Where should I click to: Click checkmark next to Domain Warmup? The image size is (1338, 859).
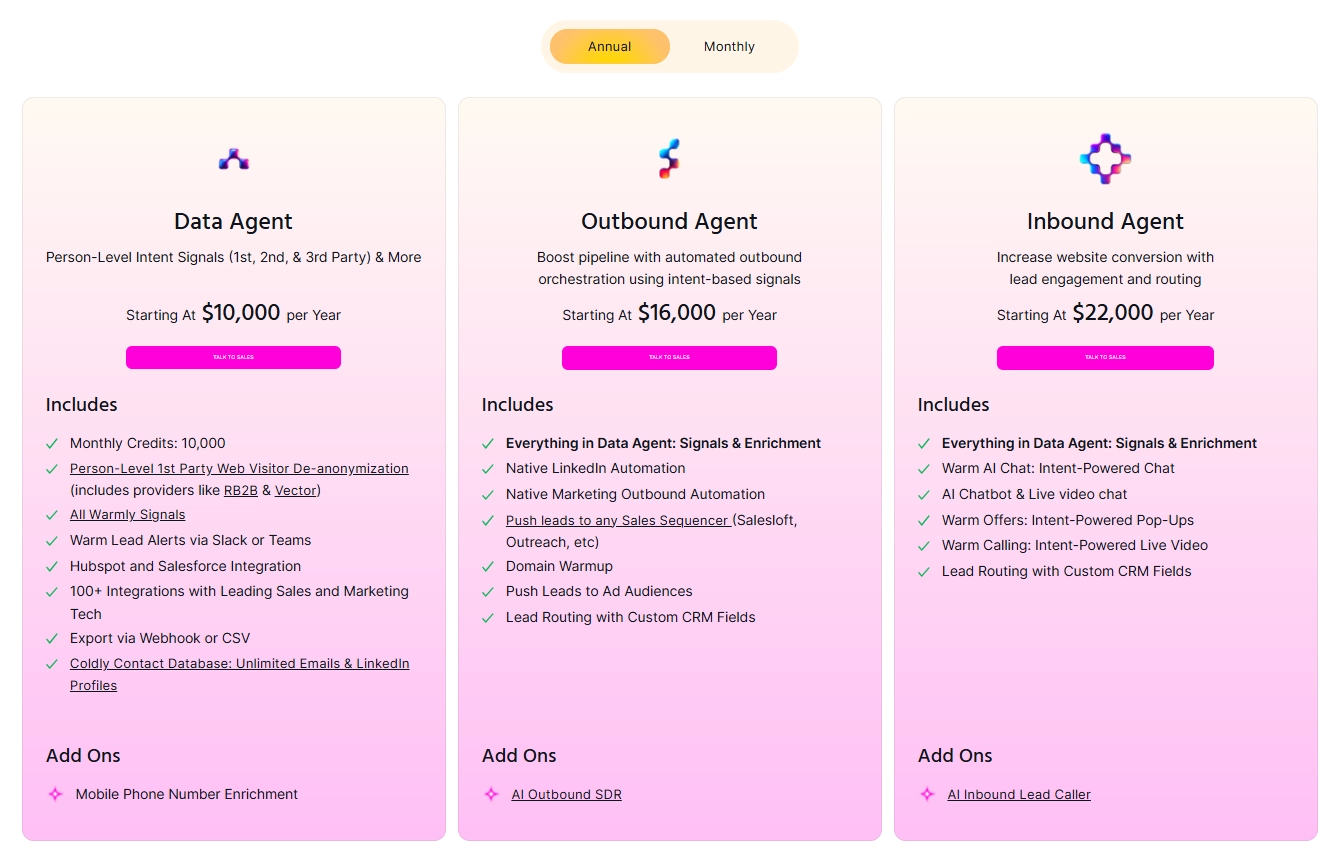488,566
